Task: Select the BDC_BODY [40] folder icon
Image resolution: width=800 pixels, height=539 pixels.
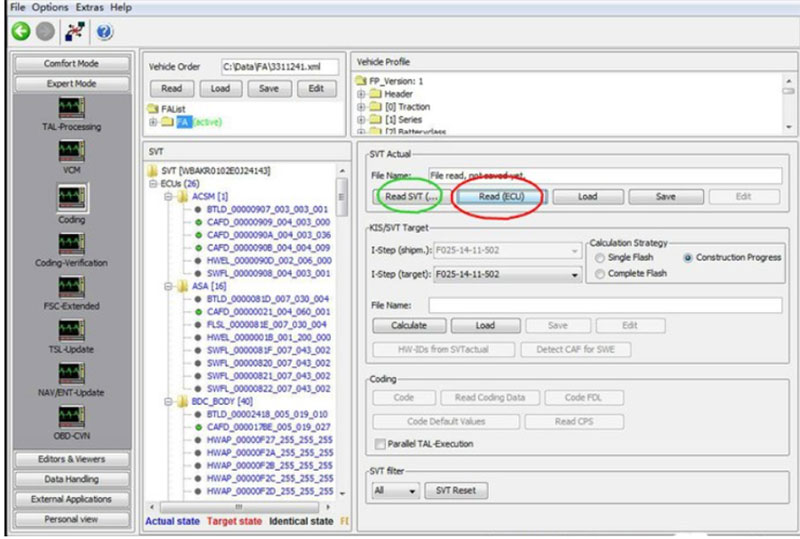Action: [183, 401]
